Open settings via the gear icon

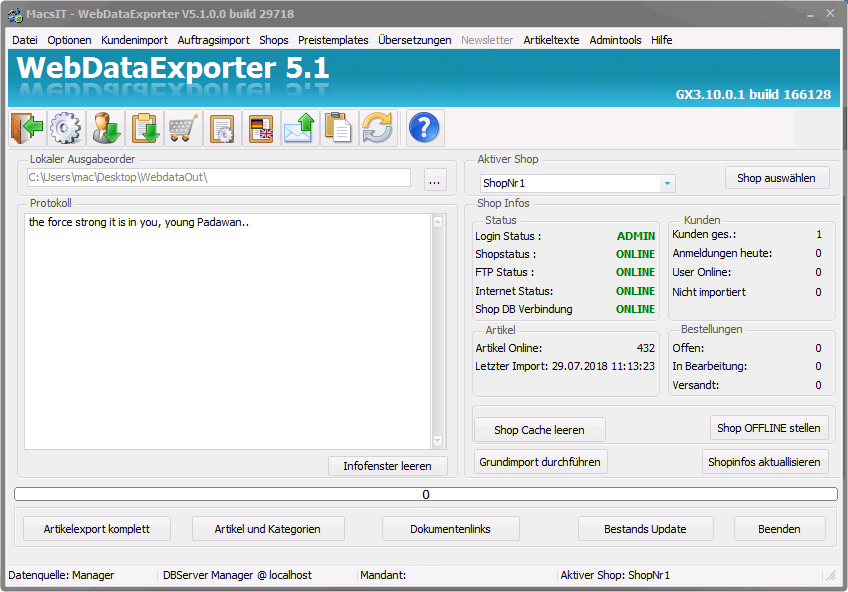[x=66, y=128]
